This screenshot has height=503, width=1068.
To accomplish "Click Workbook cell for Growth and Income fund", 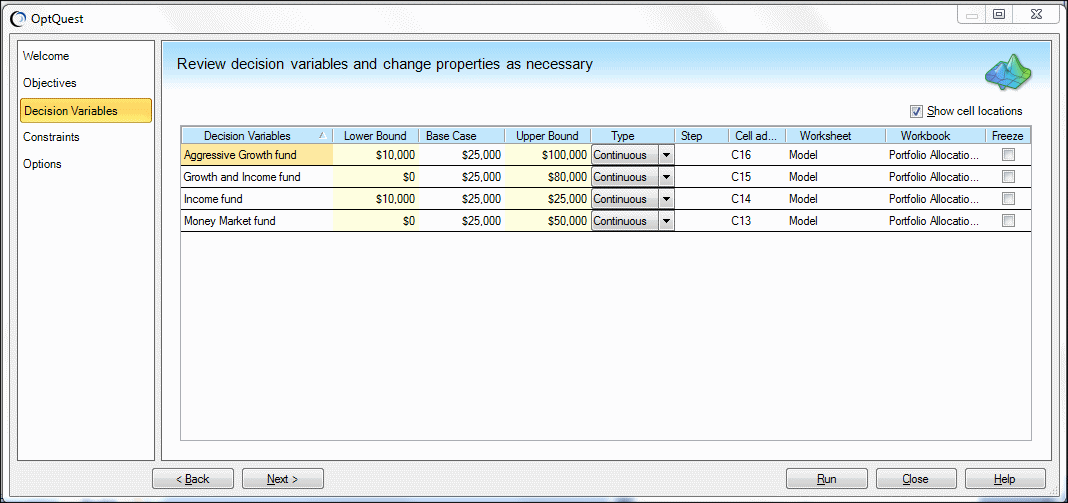I will (935, 177).
